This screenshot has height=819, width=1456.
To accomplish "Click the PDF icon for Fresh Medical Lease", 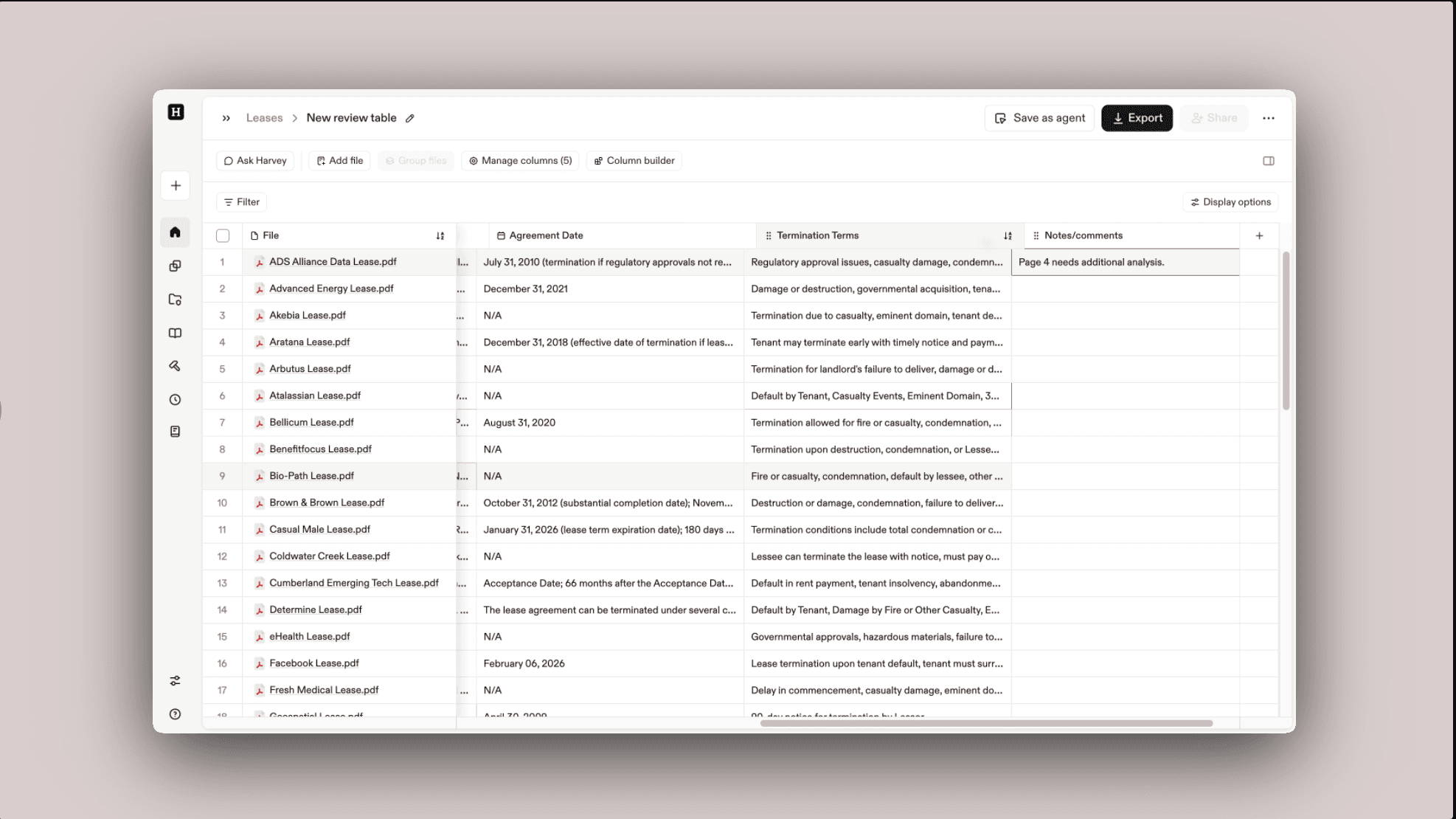I will click(260, 691).
